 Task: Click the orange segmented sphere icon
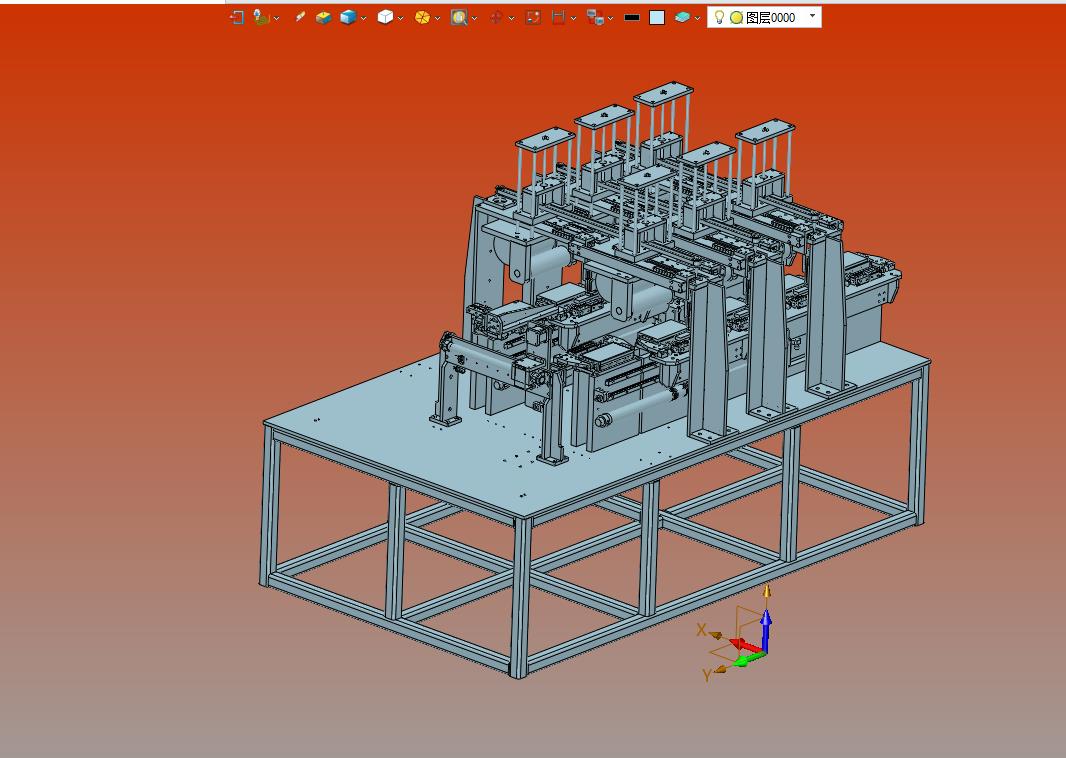coord(422,18)
